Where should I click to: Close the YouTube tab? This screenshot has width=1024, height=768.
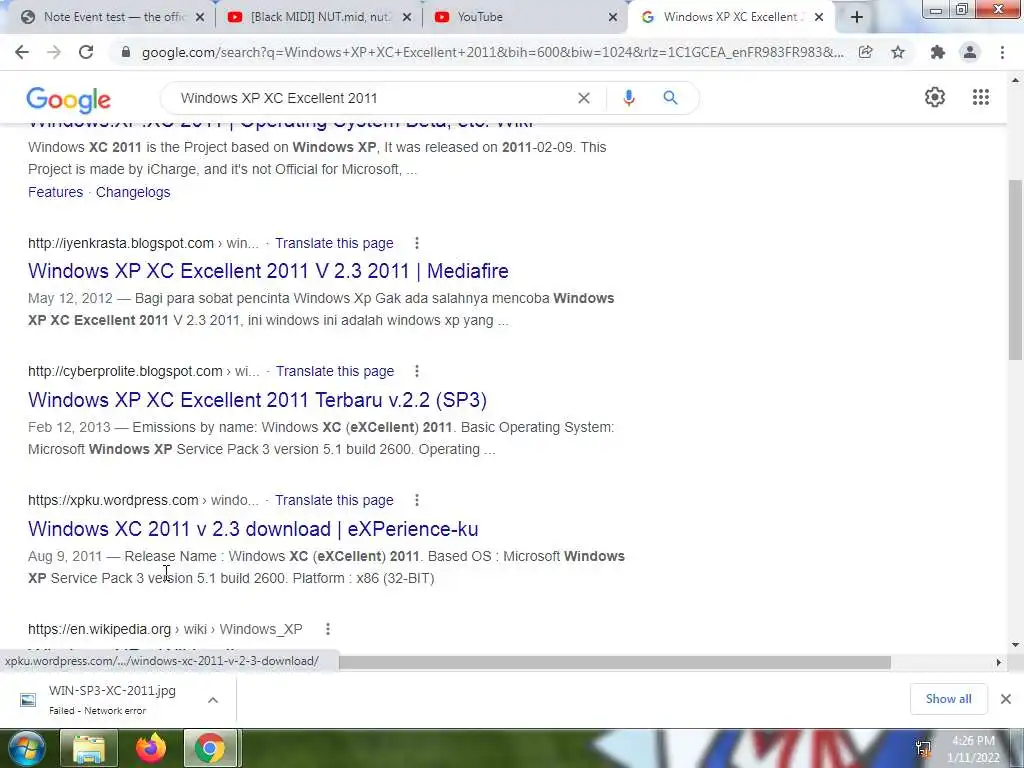coord(613,17)
